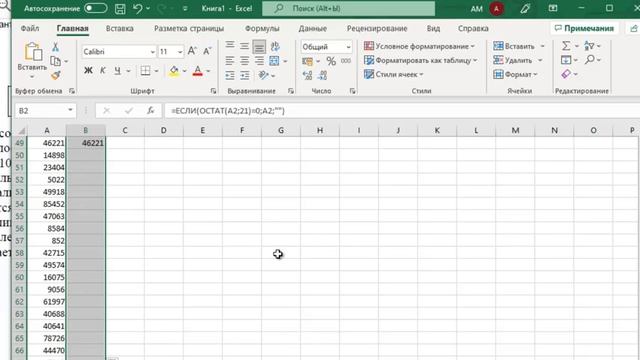Open Условное форматирование menu
This screenshot has width=640, height=360.
(419, 46)
